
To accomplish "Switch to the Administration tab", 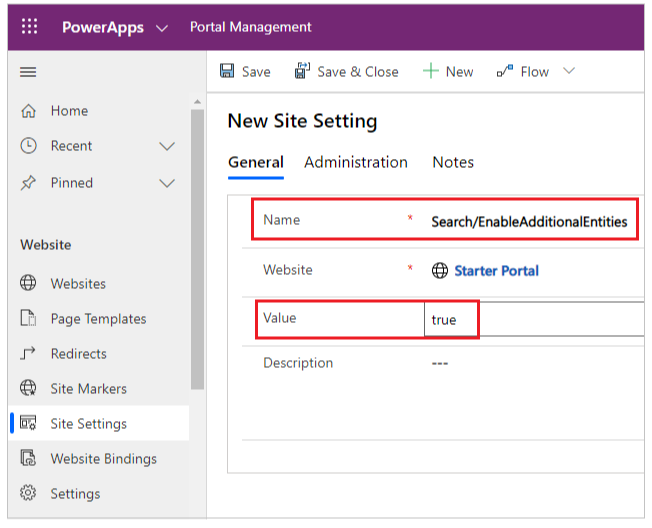I will [356, 162].
